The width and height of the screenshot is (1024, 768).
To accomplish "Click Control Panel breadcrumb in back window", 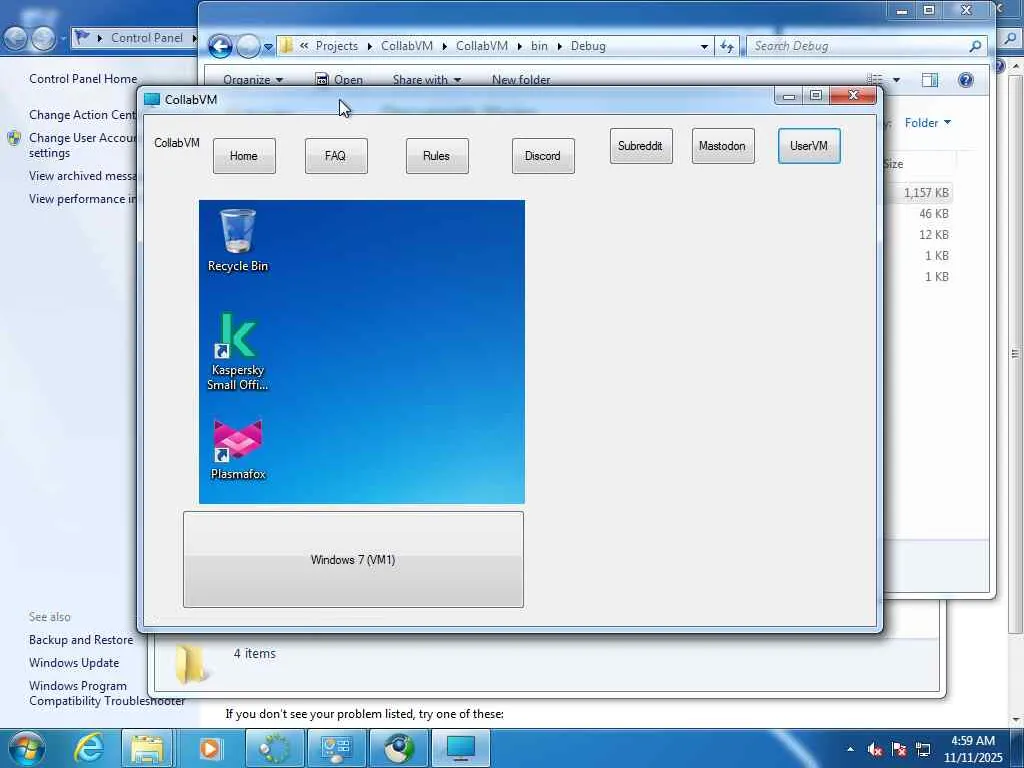I will coord(146,38).
